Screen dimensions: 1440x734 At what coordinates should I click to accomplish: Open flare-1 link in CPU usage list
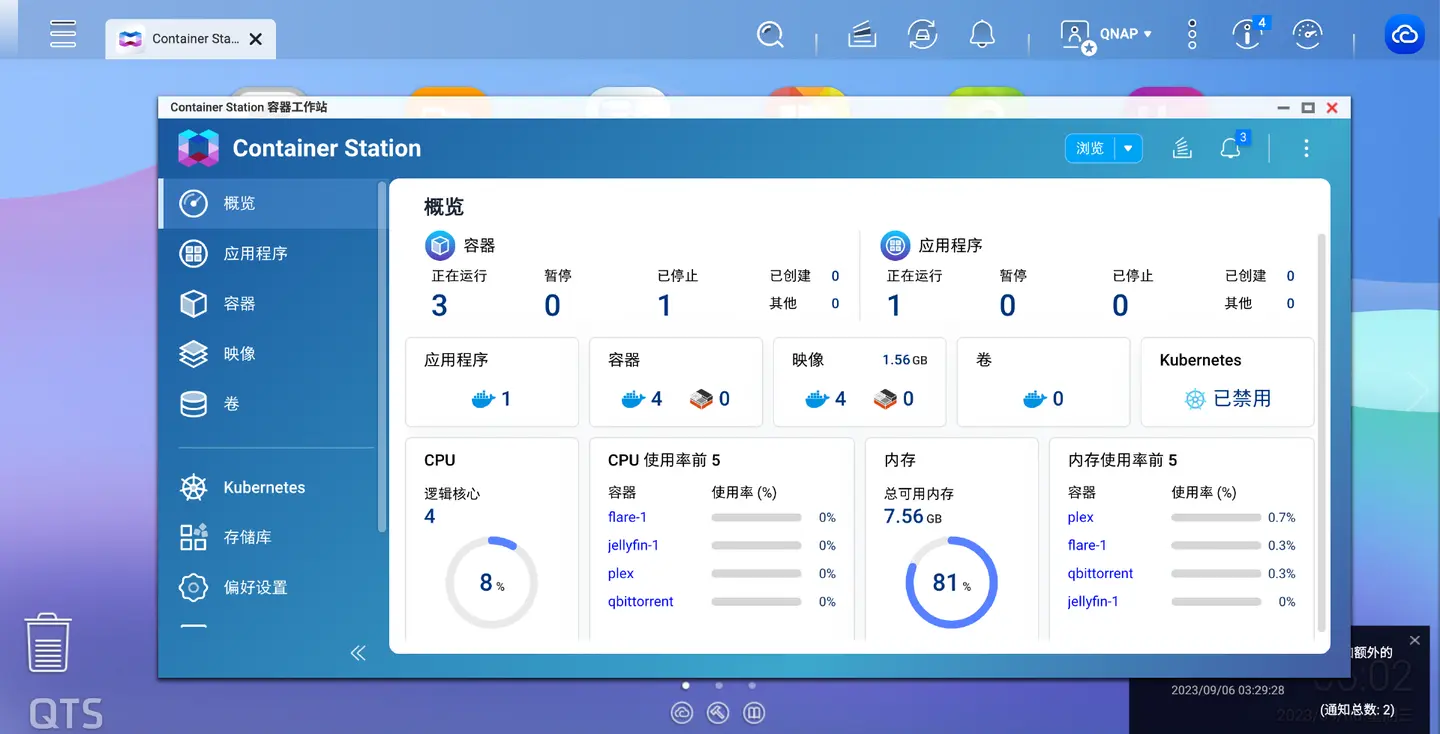(x=627, y=517)
